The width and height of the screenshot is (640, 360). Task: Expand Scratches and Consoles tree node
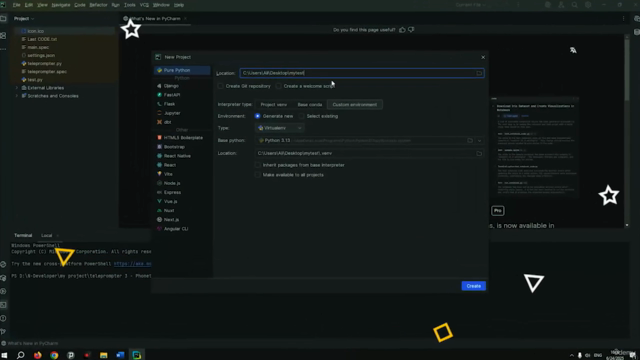pos(17,96)
